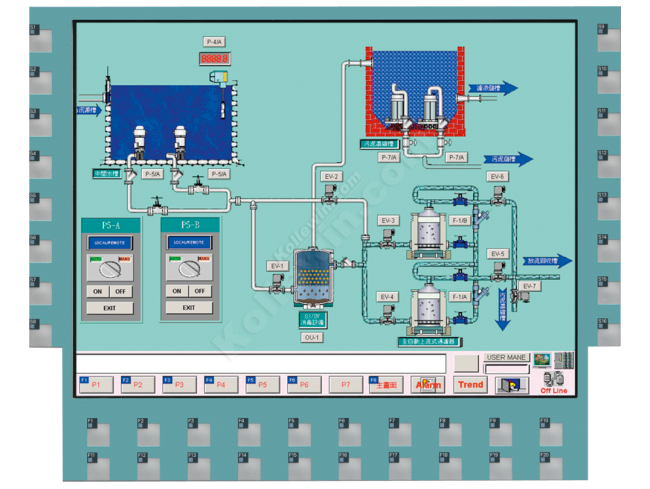Viewport: 650px width, 489px height.
Task: Switch to the Trend page
Action: click(x=470, y=384)
